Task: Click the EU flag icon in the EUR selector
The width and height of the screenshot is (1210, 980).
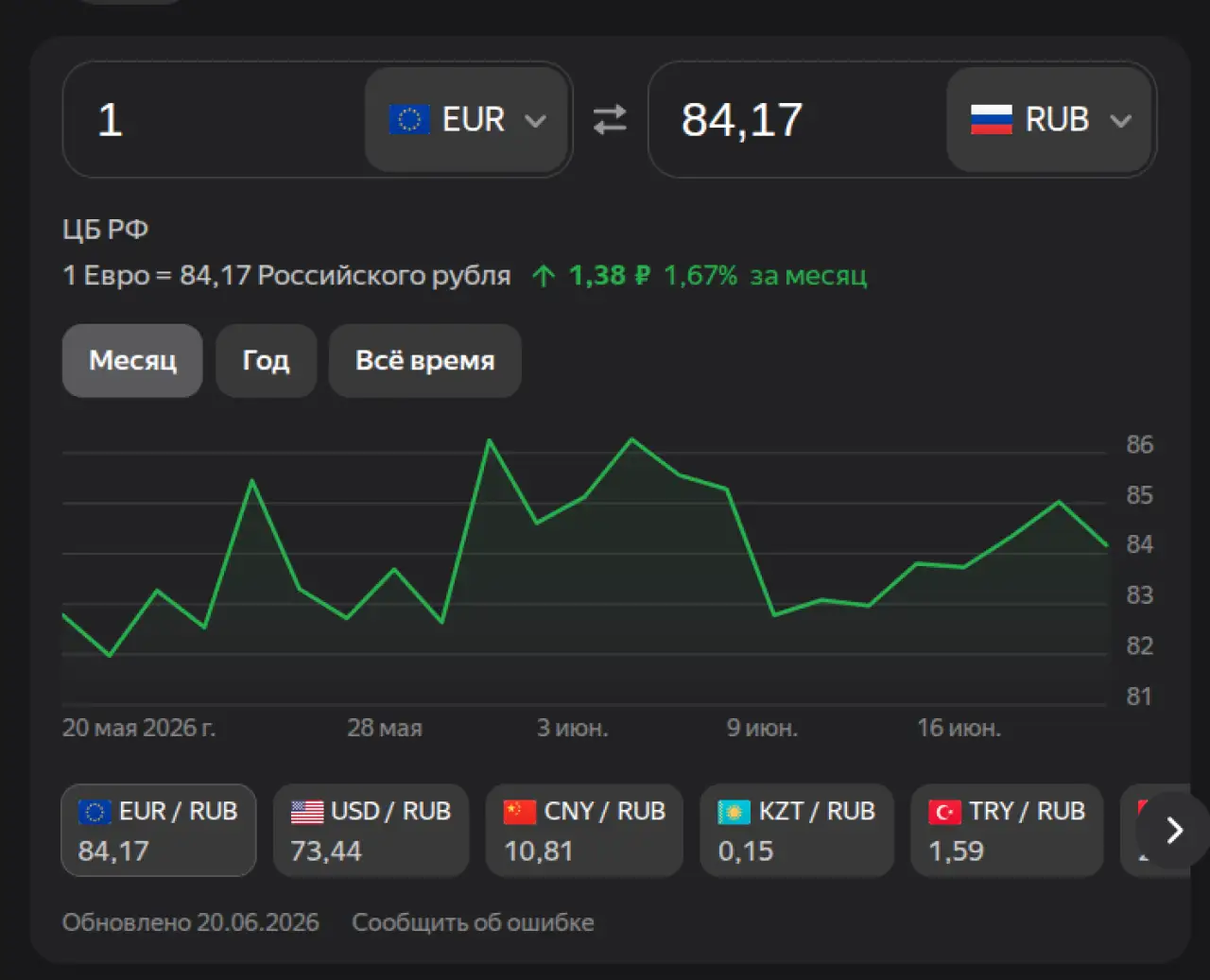Action: coord(409,120)
